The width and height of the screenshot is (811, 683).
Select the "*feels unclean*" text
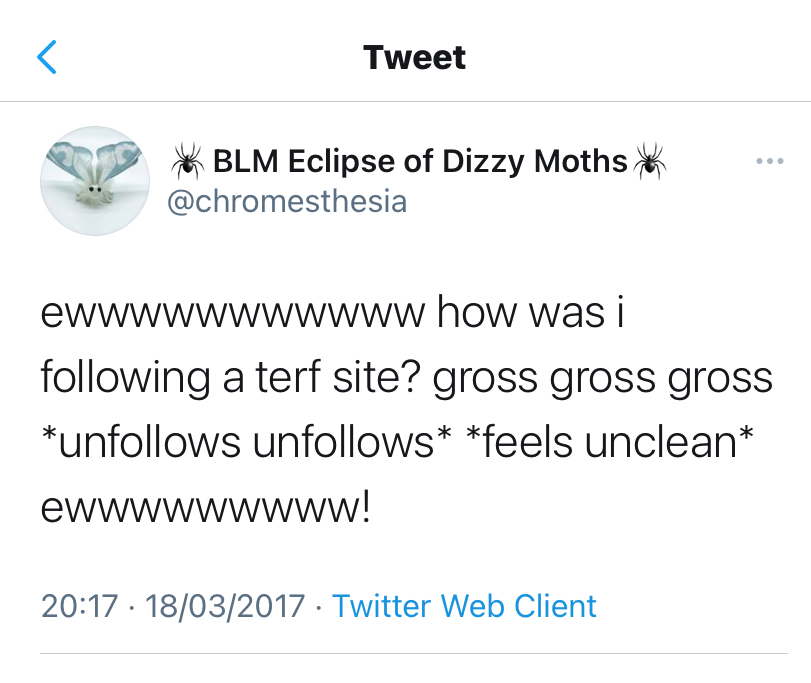pyautogui.click(x=608, y=441)
